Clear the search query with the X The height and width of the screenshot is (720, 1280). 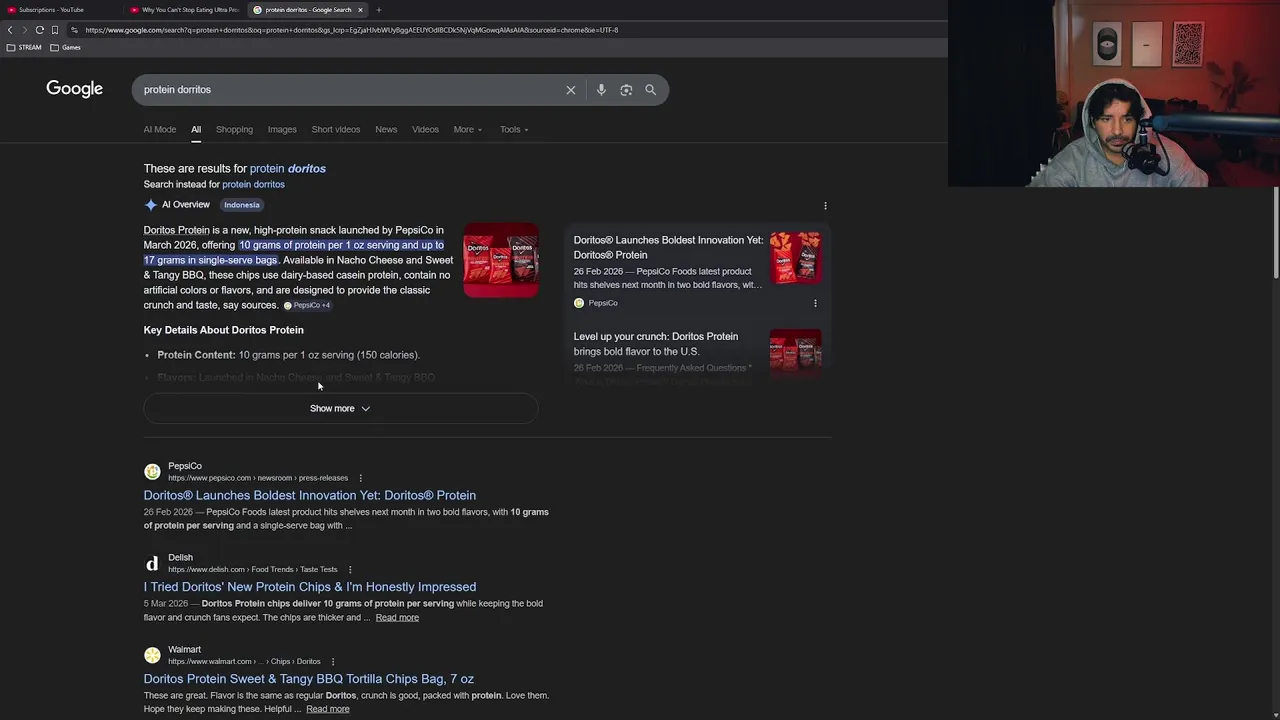pyautogui.click(x=571, y=90)
